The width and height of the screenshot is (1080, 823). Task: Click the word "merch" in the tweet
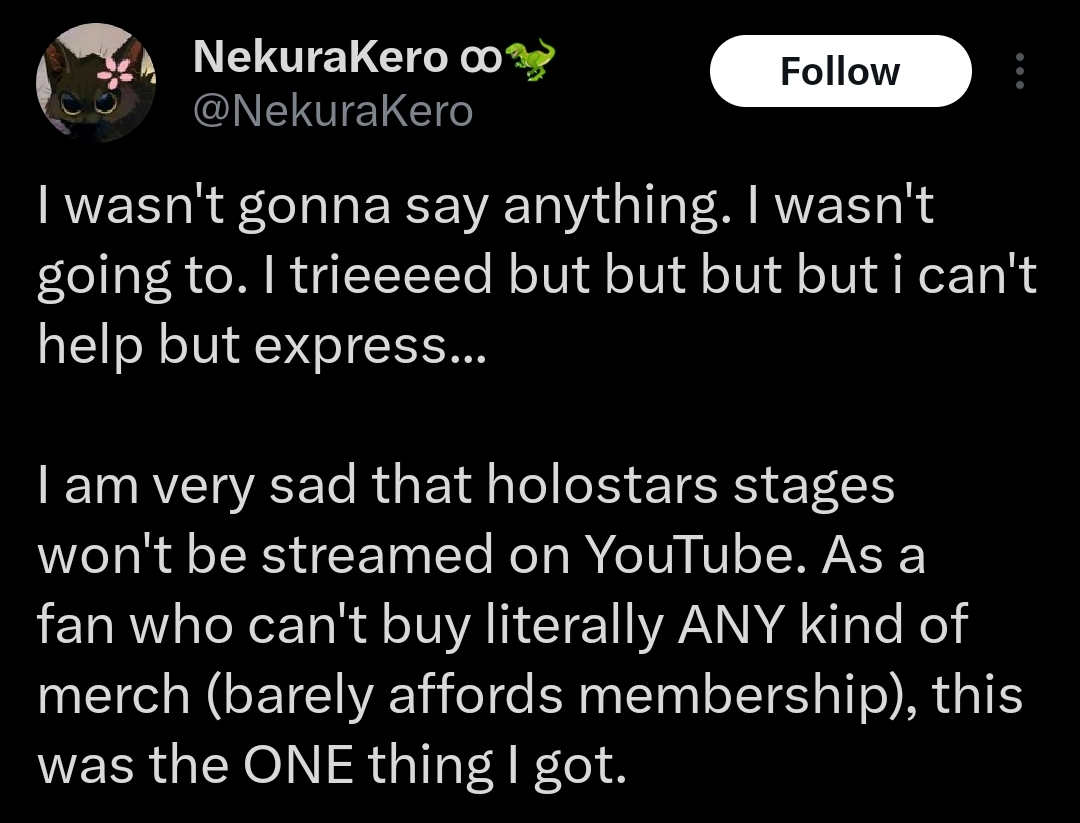tap(114, 696)
